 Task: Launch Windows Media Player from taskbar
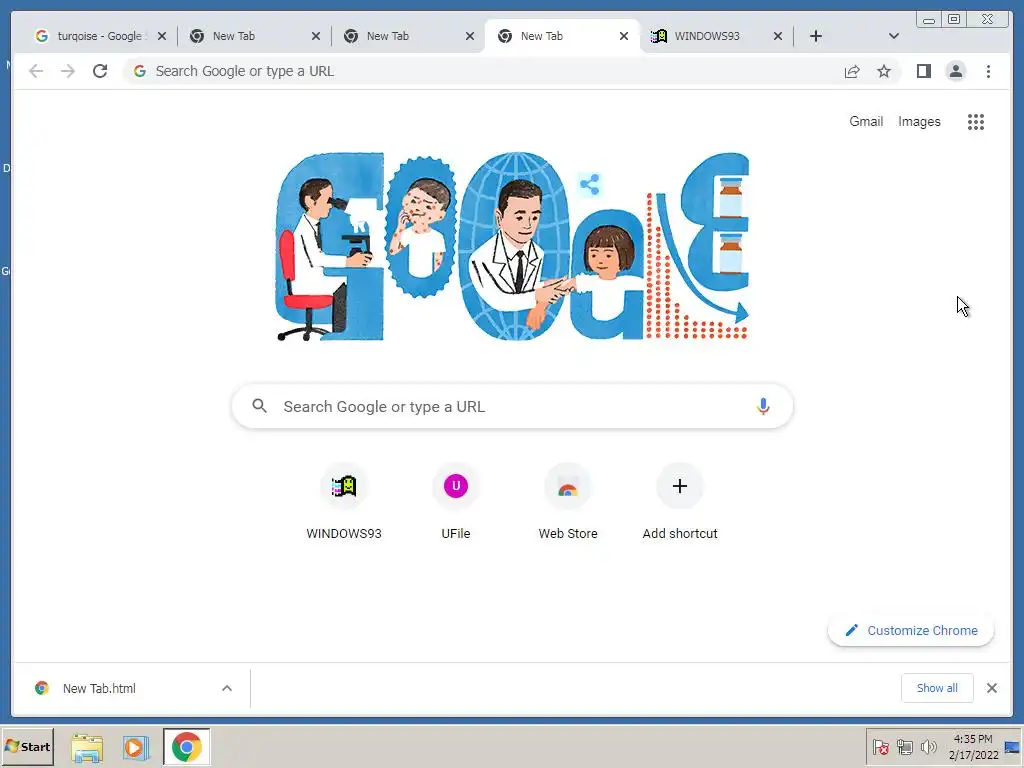136,746
